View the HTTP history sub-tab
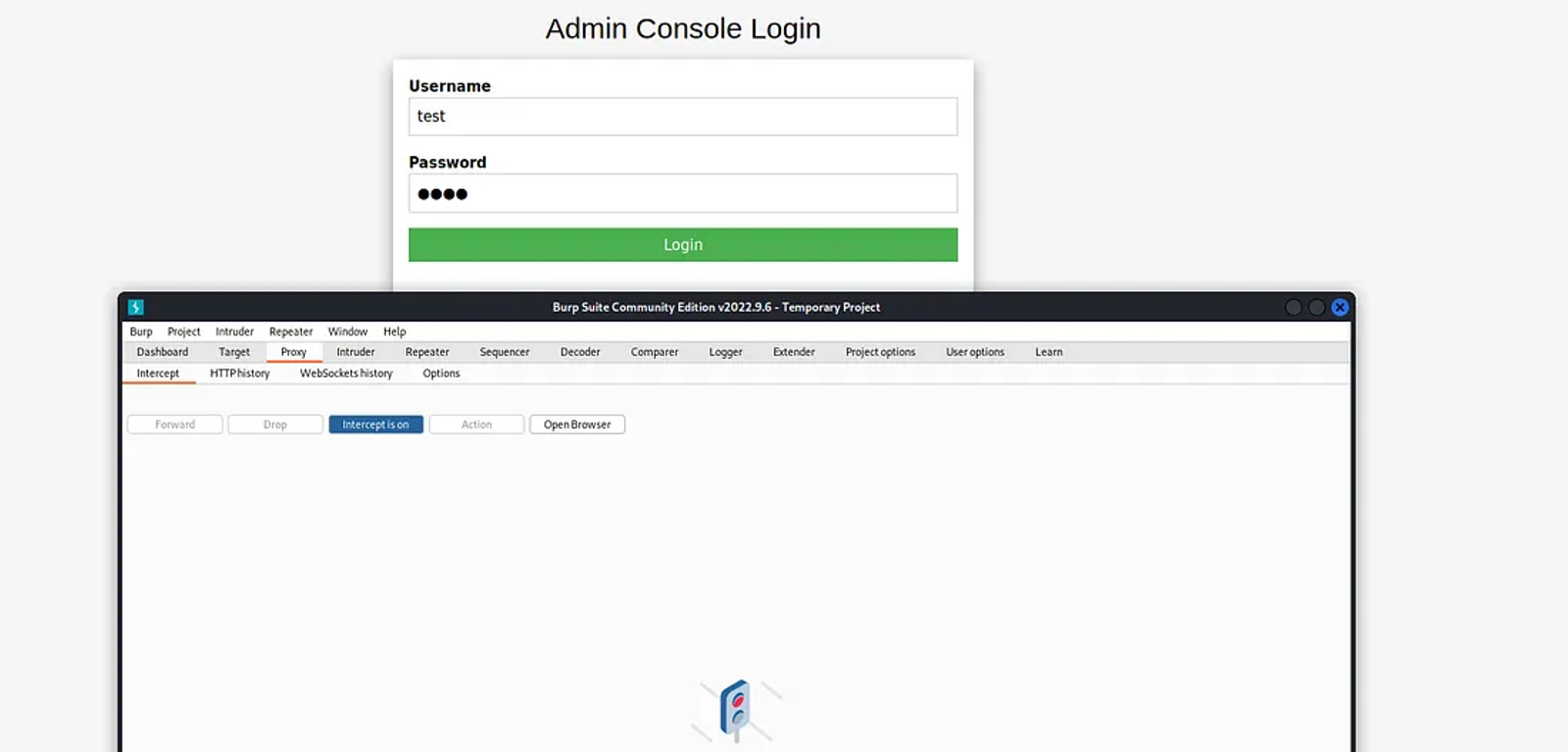Screen dimensions: 1568x752 [239, 374]
